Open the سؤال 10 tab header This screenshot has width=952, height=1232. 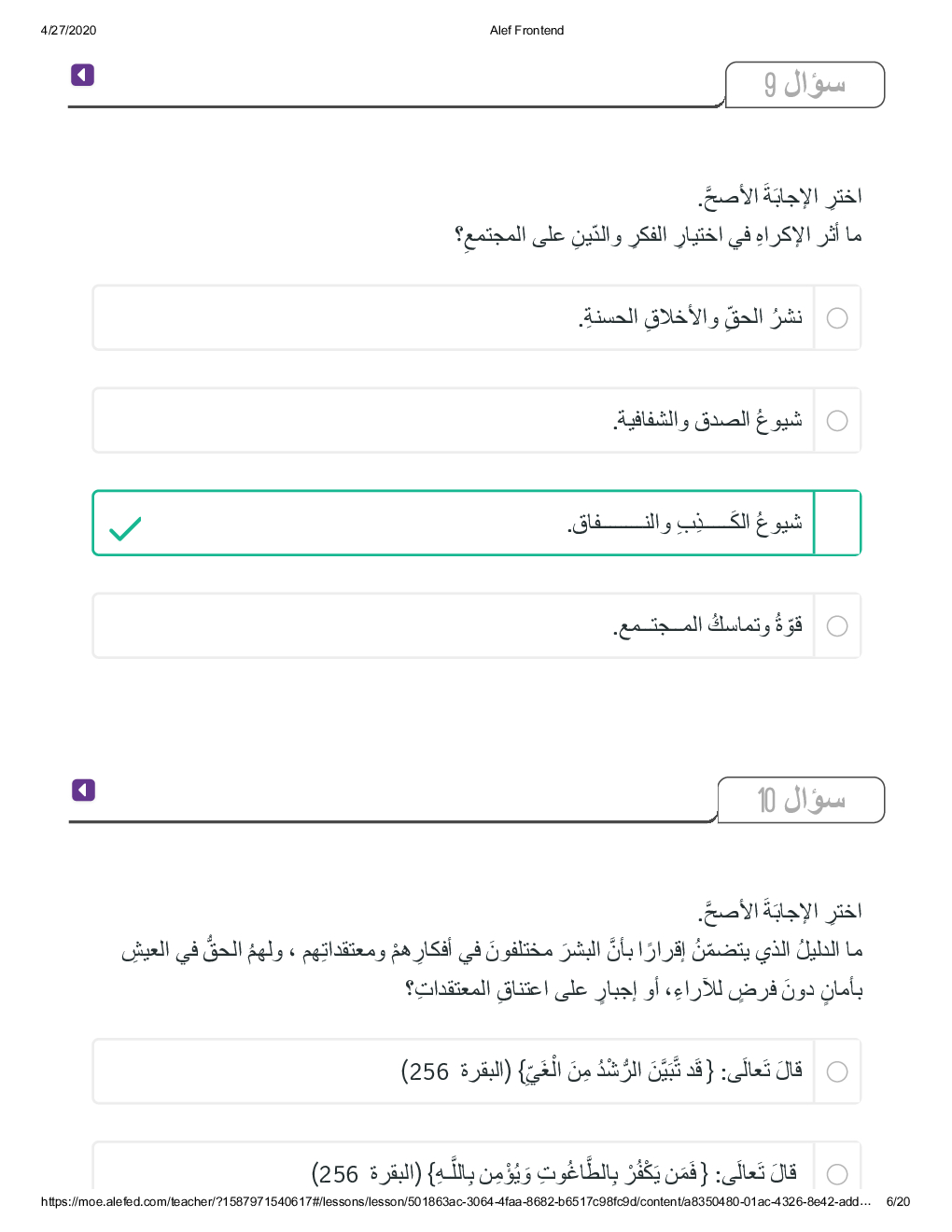point(801,800)
